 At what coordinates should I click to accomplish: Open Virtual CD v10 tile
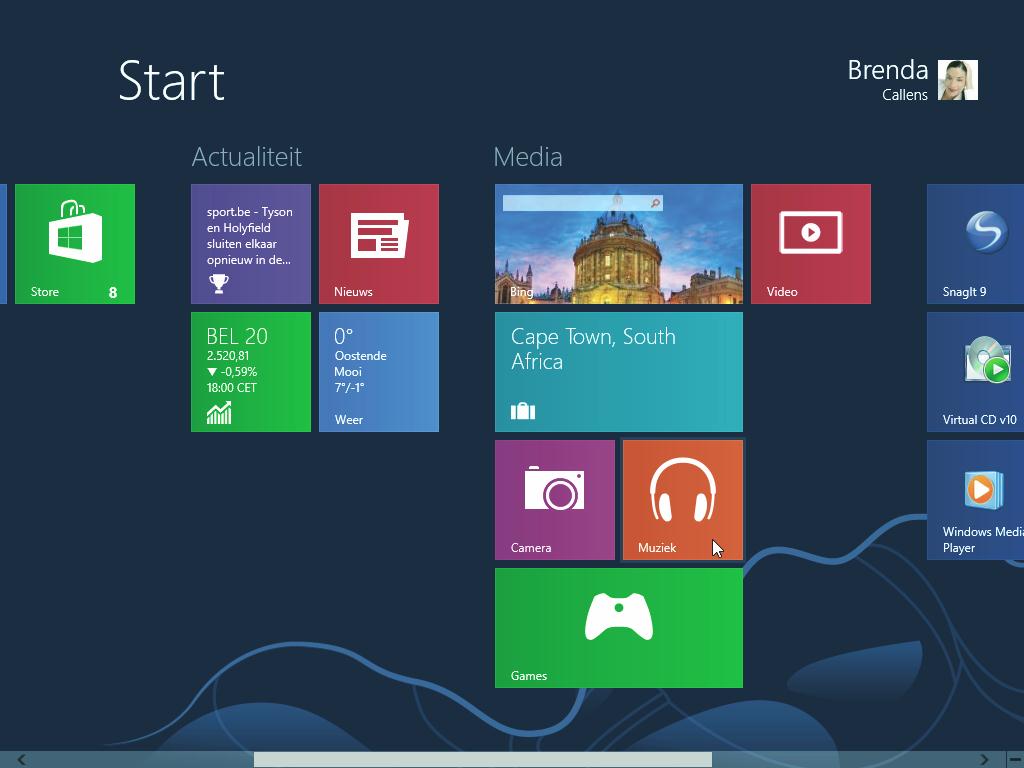coord(975,372)
